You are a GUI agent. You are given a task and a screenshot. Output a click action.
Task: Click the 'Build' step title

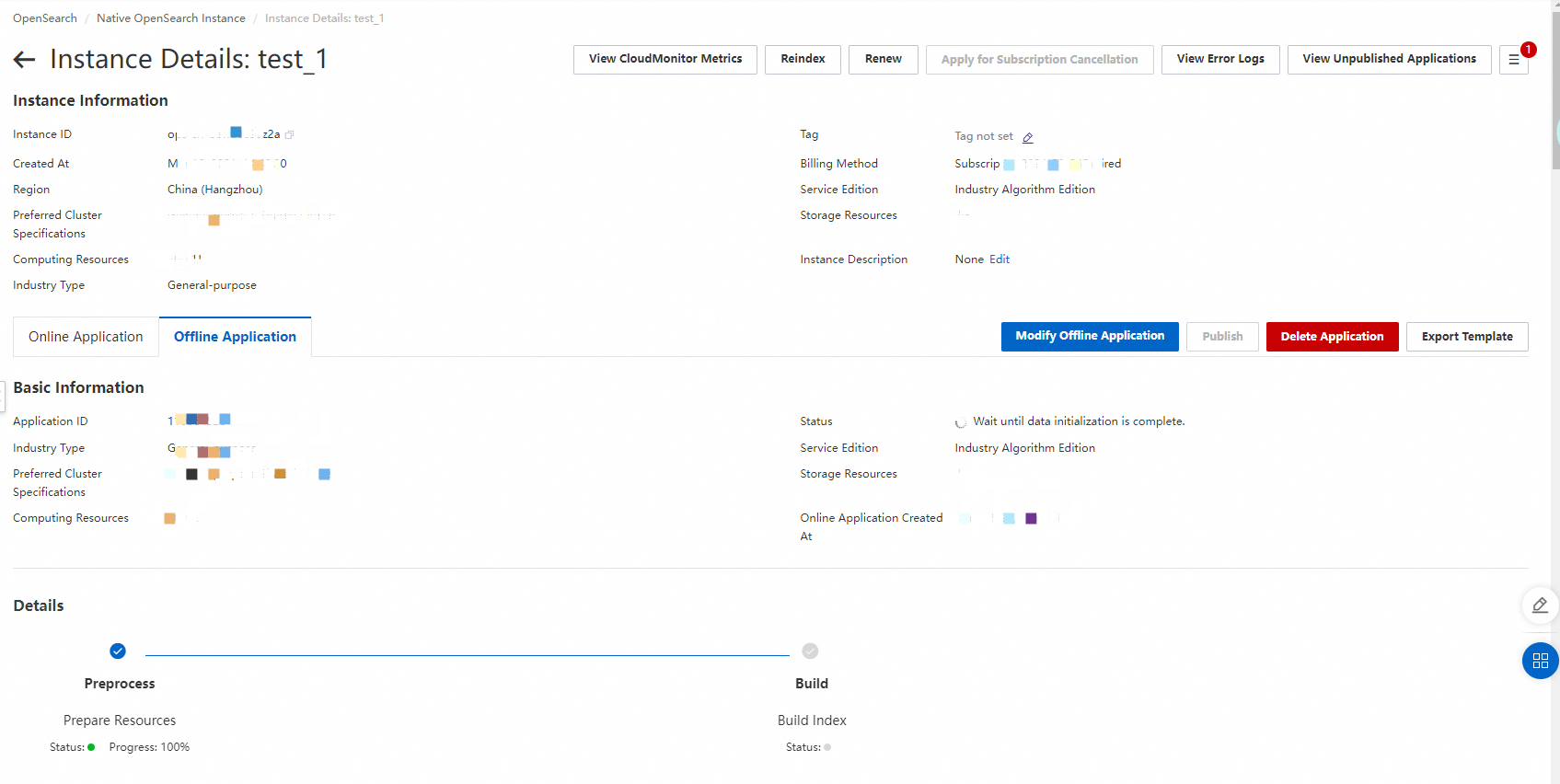[812, 684]
